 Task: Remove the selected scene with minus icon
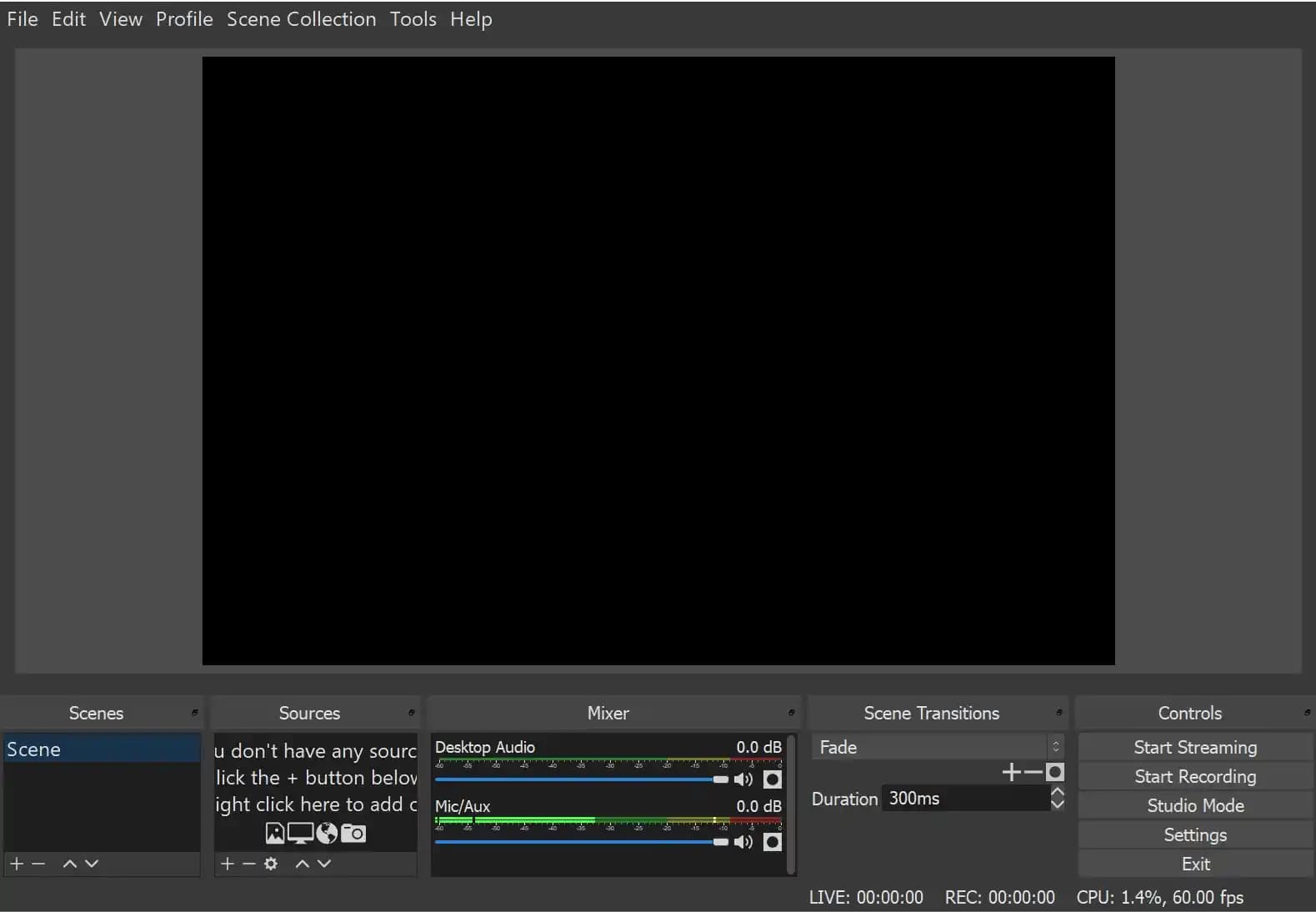[x=38, y=864]
